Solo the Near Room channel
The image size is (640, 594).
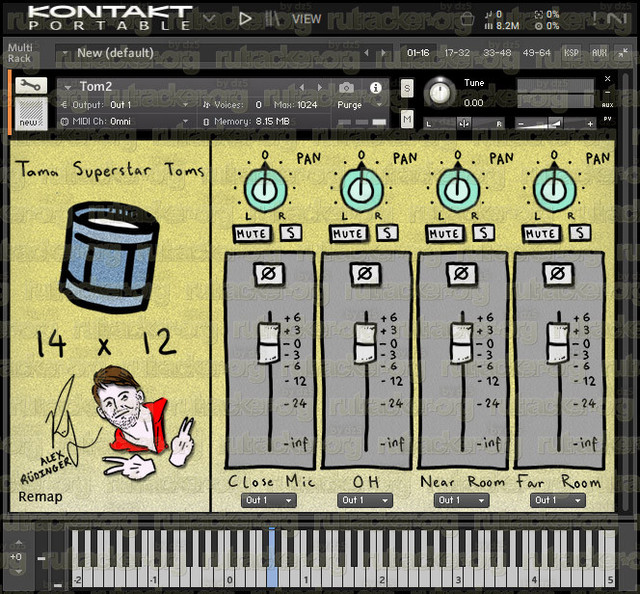(x=483, y=233)
